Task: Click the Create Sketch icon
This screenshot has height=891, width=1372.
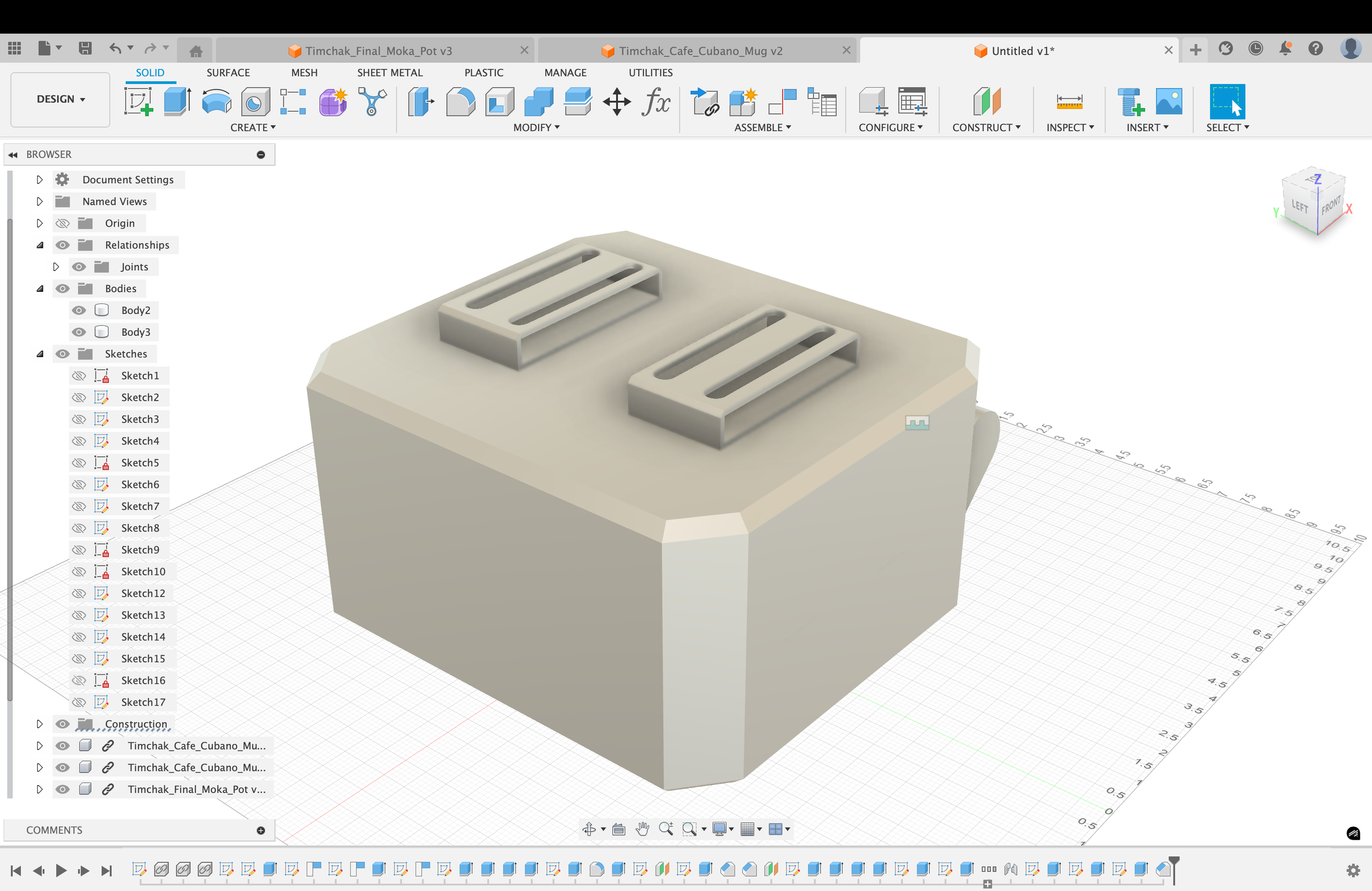Action: 138,102
